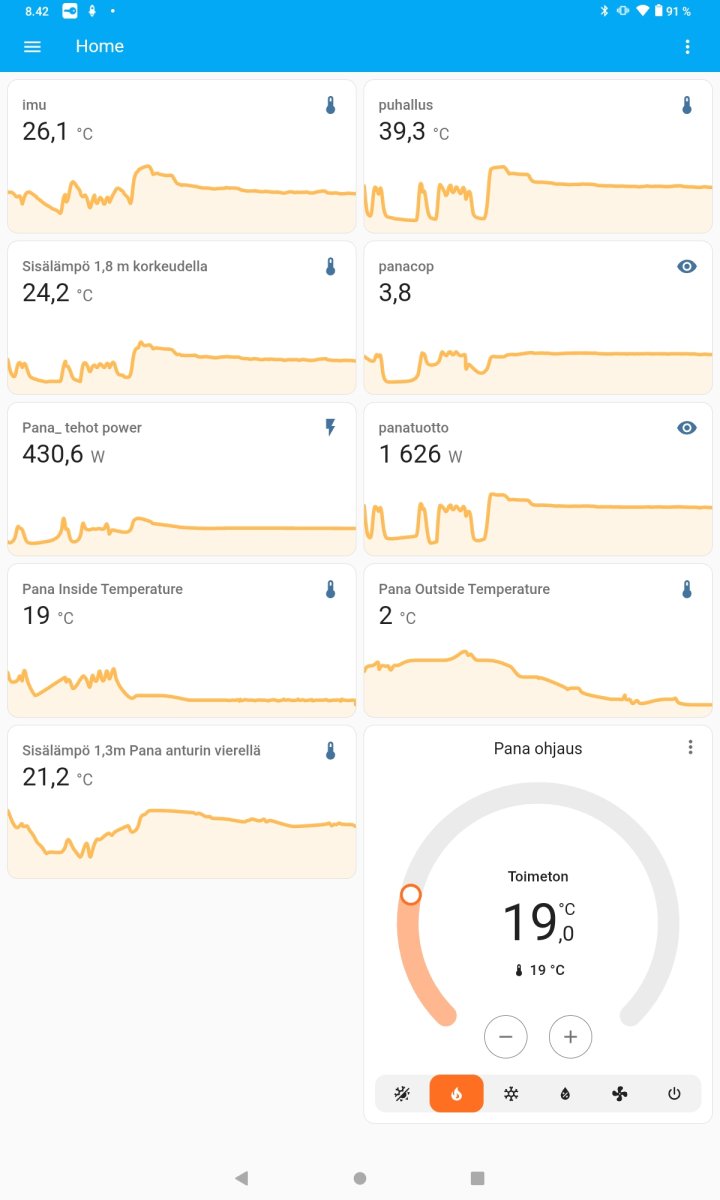Screen dimensions: 720x1200
Task: Turn off Pana ohjaus with power icon
Action: click(x=674, y=1094)
